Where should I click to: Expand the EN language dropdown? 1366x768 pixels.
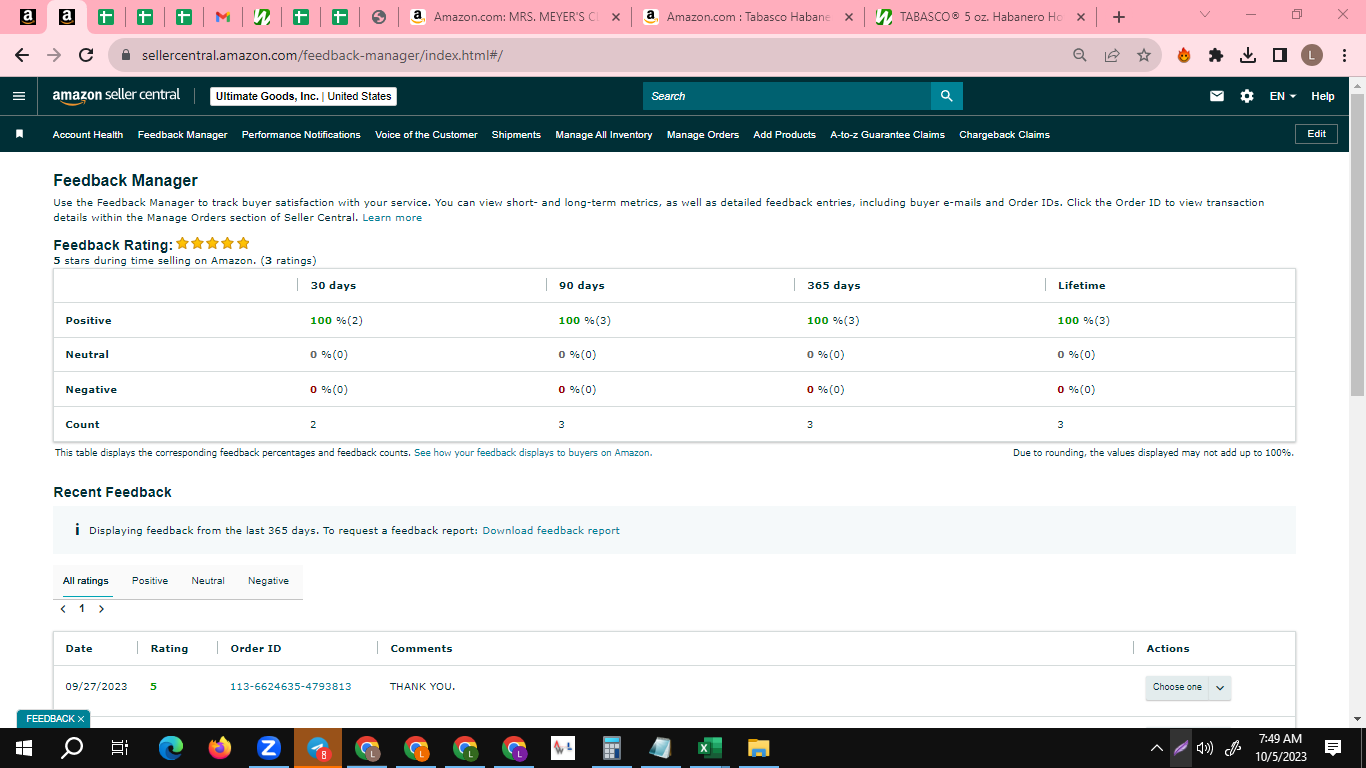coord(1282,96)
